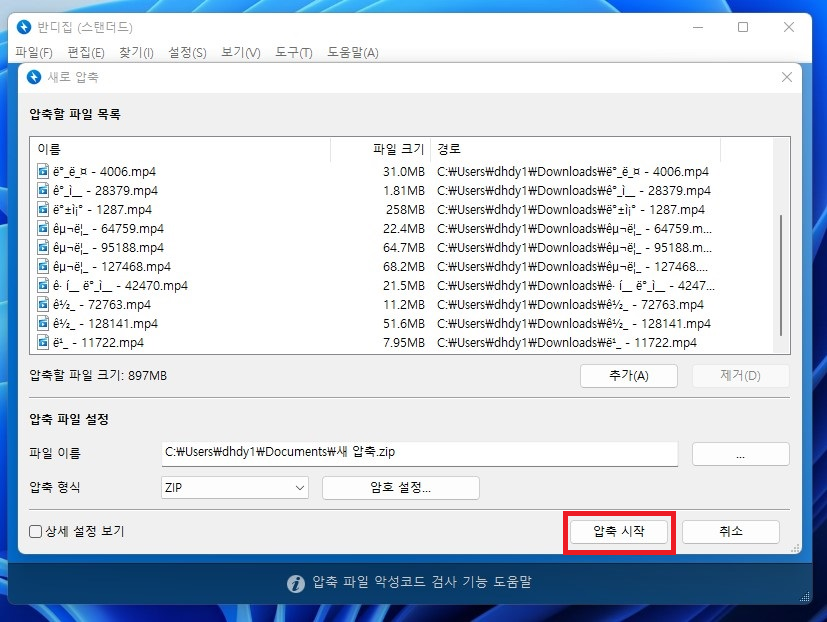
Task: Click the 7.95MB size cell
Action: 403,342
